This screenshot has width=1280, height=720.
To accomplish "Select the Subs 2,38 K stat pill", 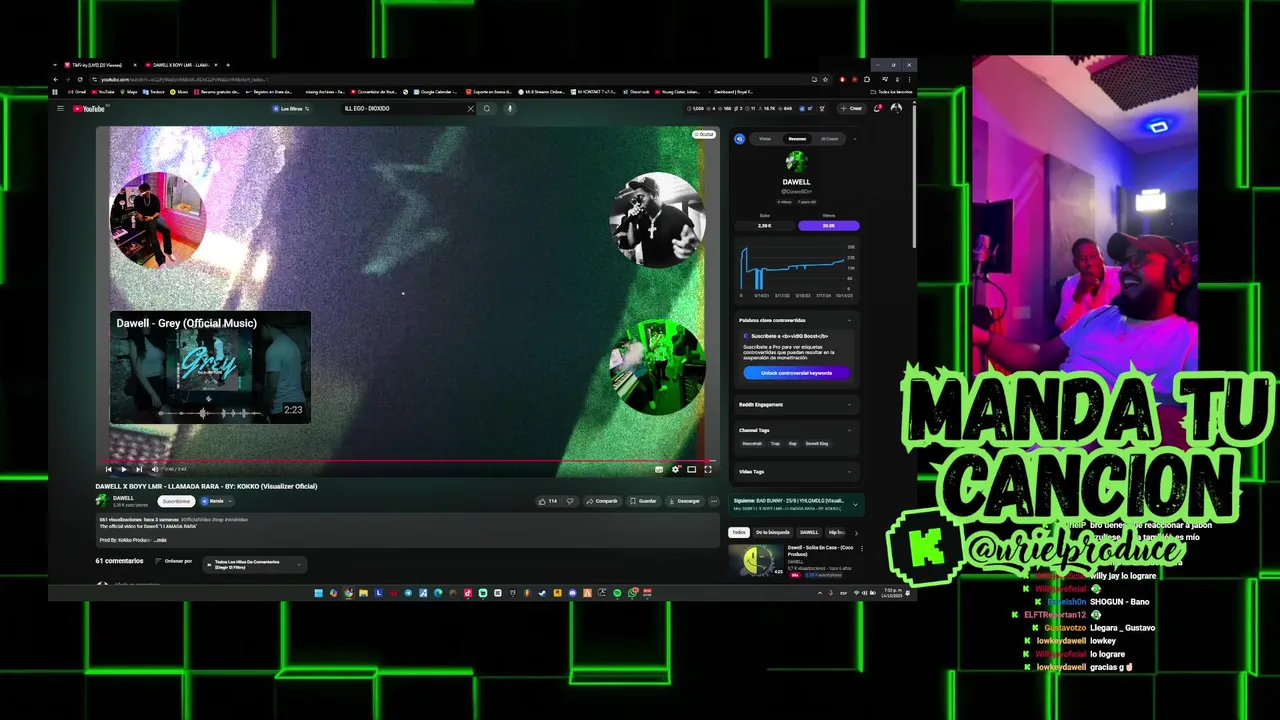I will 765,225.
